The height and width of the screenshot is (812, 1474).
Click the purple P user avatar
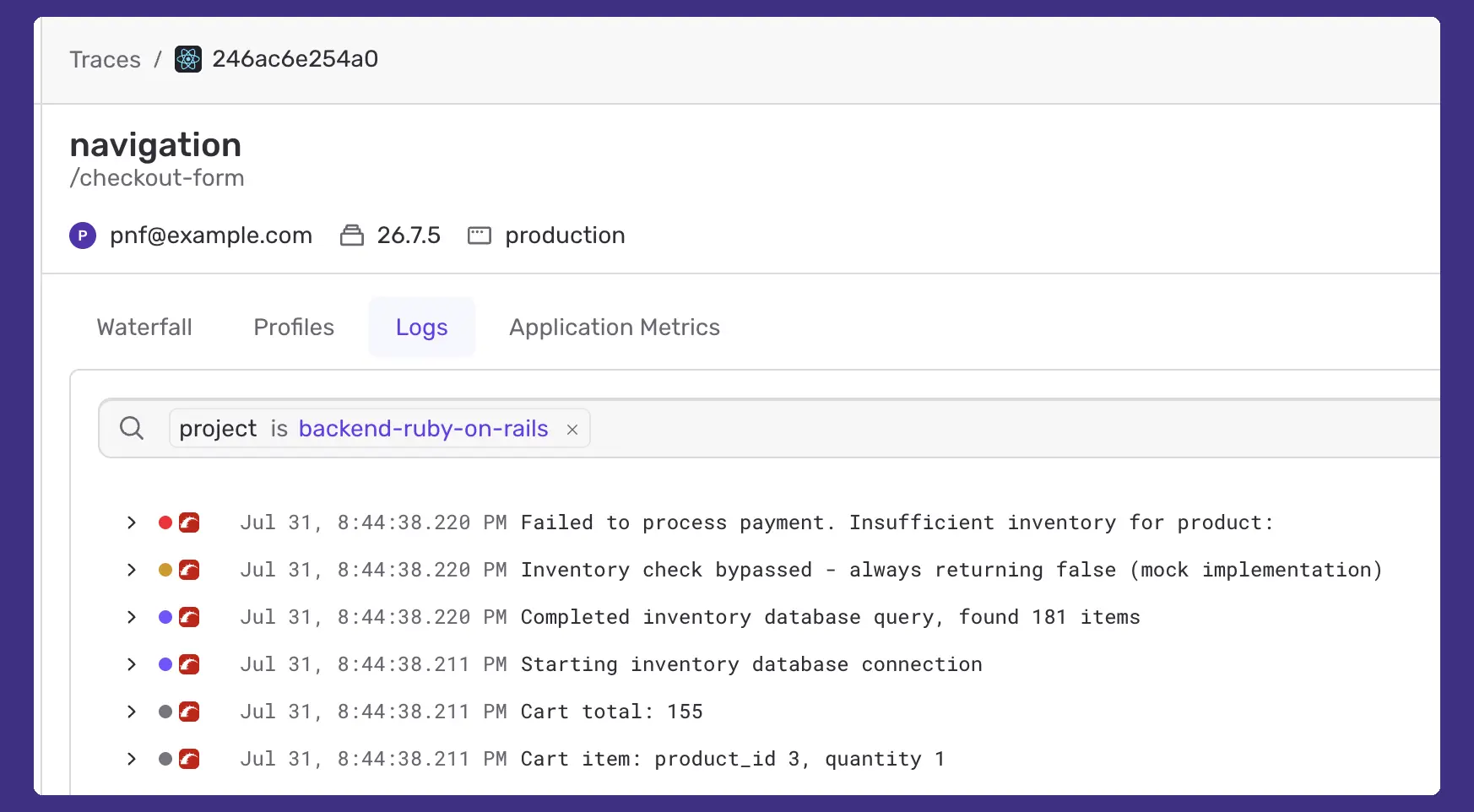point(83,235)
